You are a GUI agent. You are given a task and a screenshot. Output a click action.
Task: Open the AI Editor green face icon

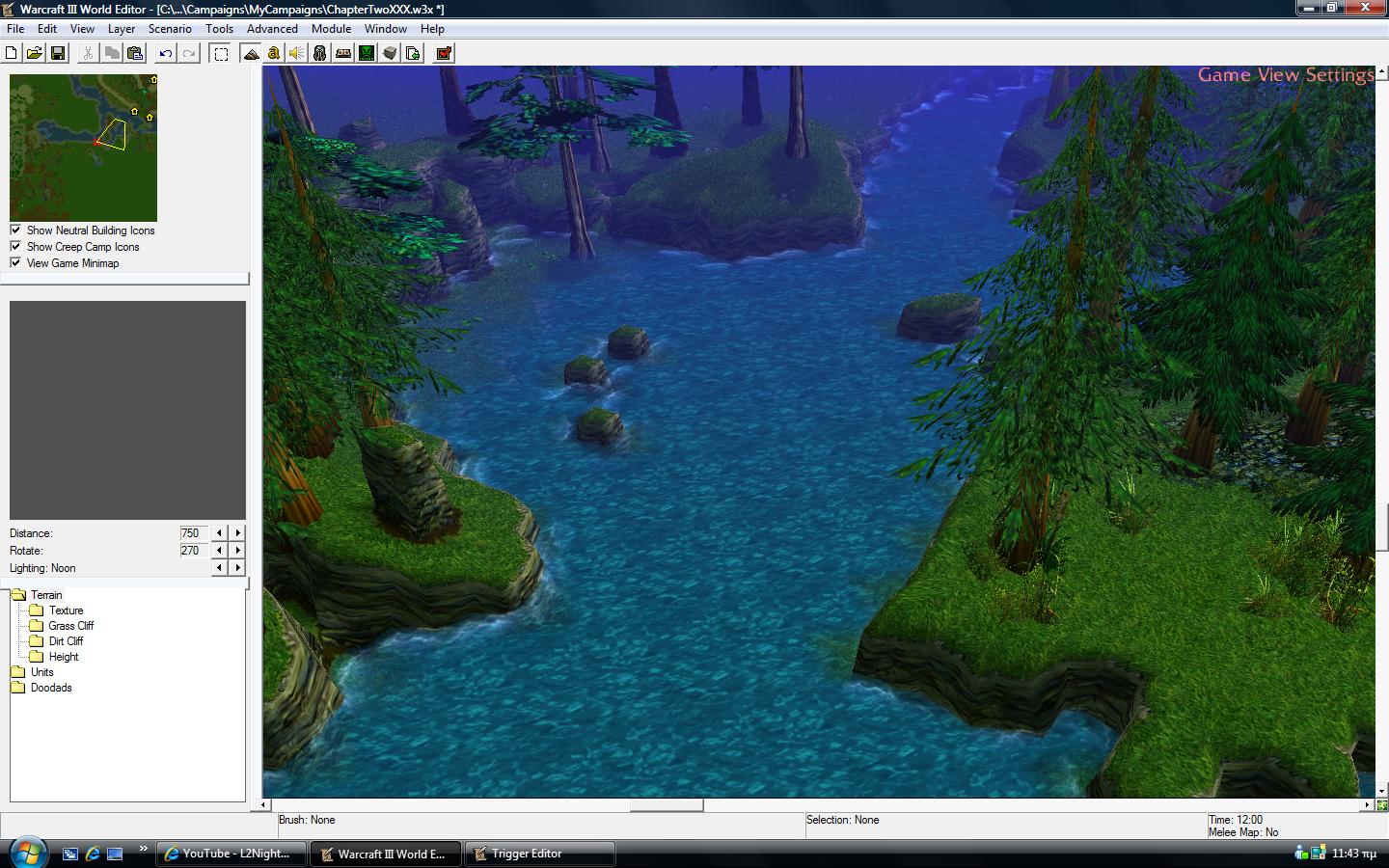click(x=367, y=53)
